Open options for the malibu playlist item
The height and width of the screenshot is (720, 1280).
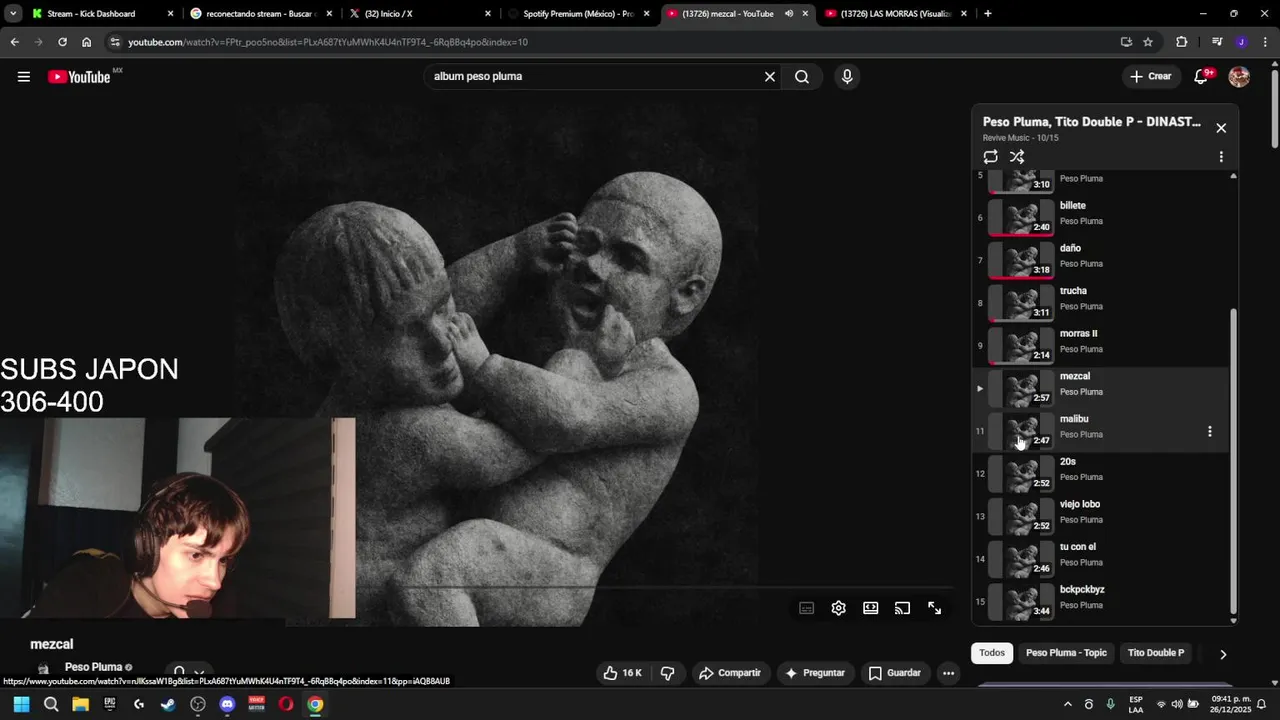pyautogui.click(x=1210, y=432)
